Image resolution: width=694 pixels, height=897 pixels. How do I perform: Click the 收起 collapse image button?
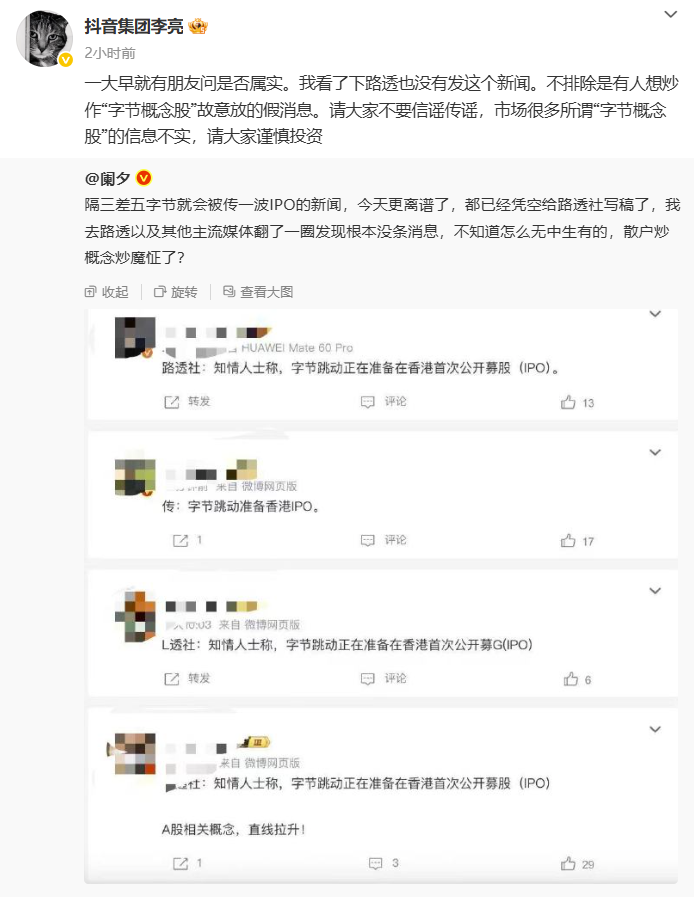point(106,292)
